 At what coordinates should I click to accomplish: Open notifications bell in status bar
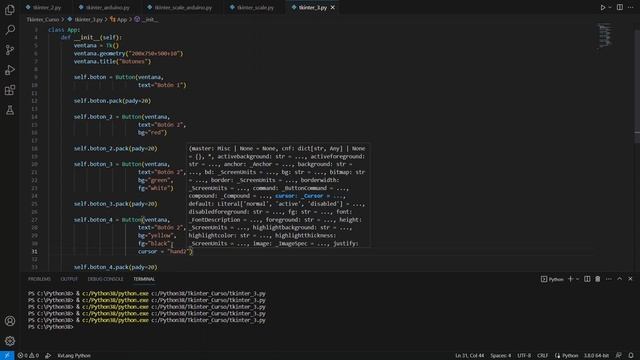(631, 356)
